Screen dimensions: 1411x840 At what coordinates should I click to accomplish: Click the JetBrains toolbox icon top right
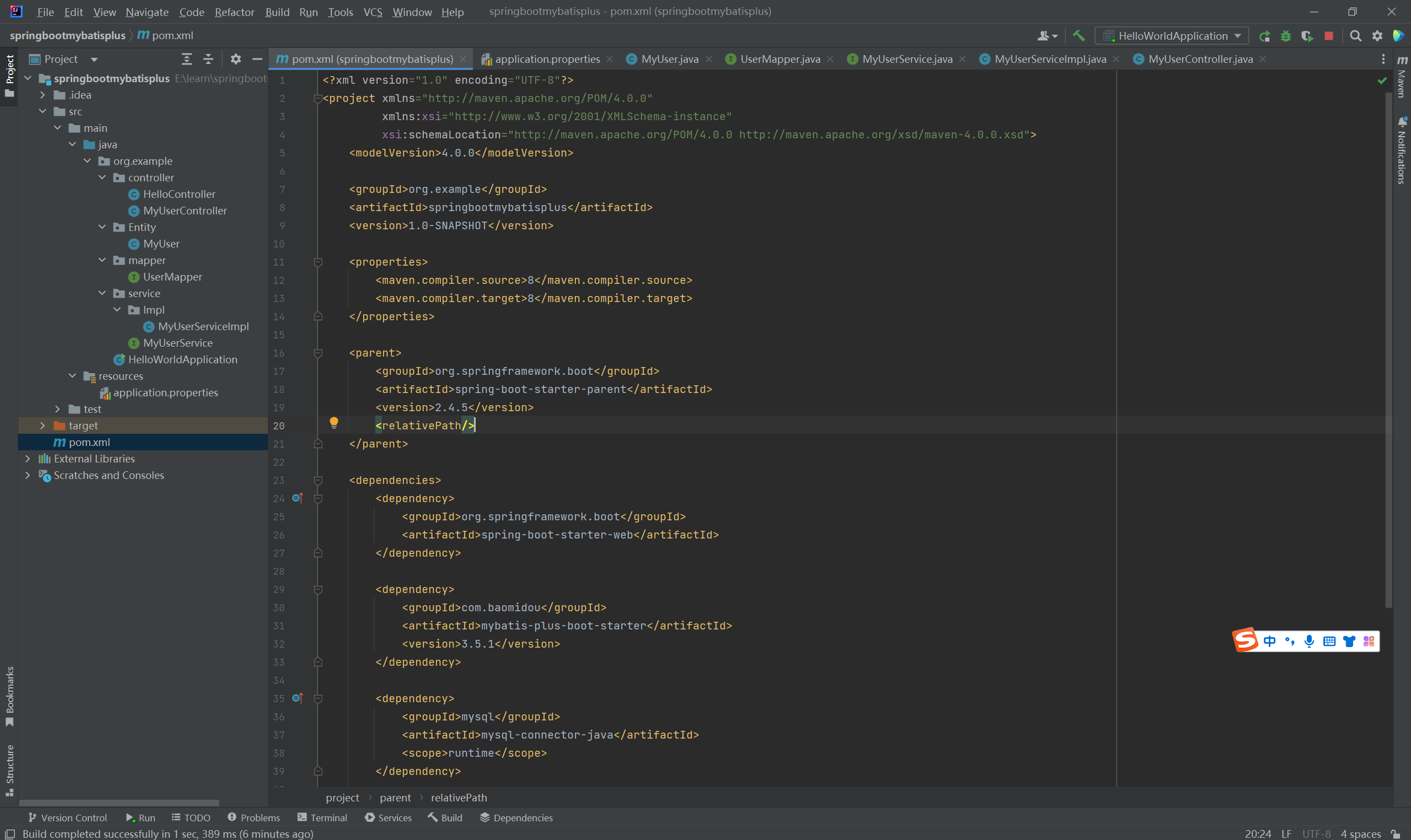[1398, 36]
